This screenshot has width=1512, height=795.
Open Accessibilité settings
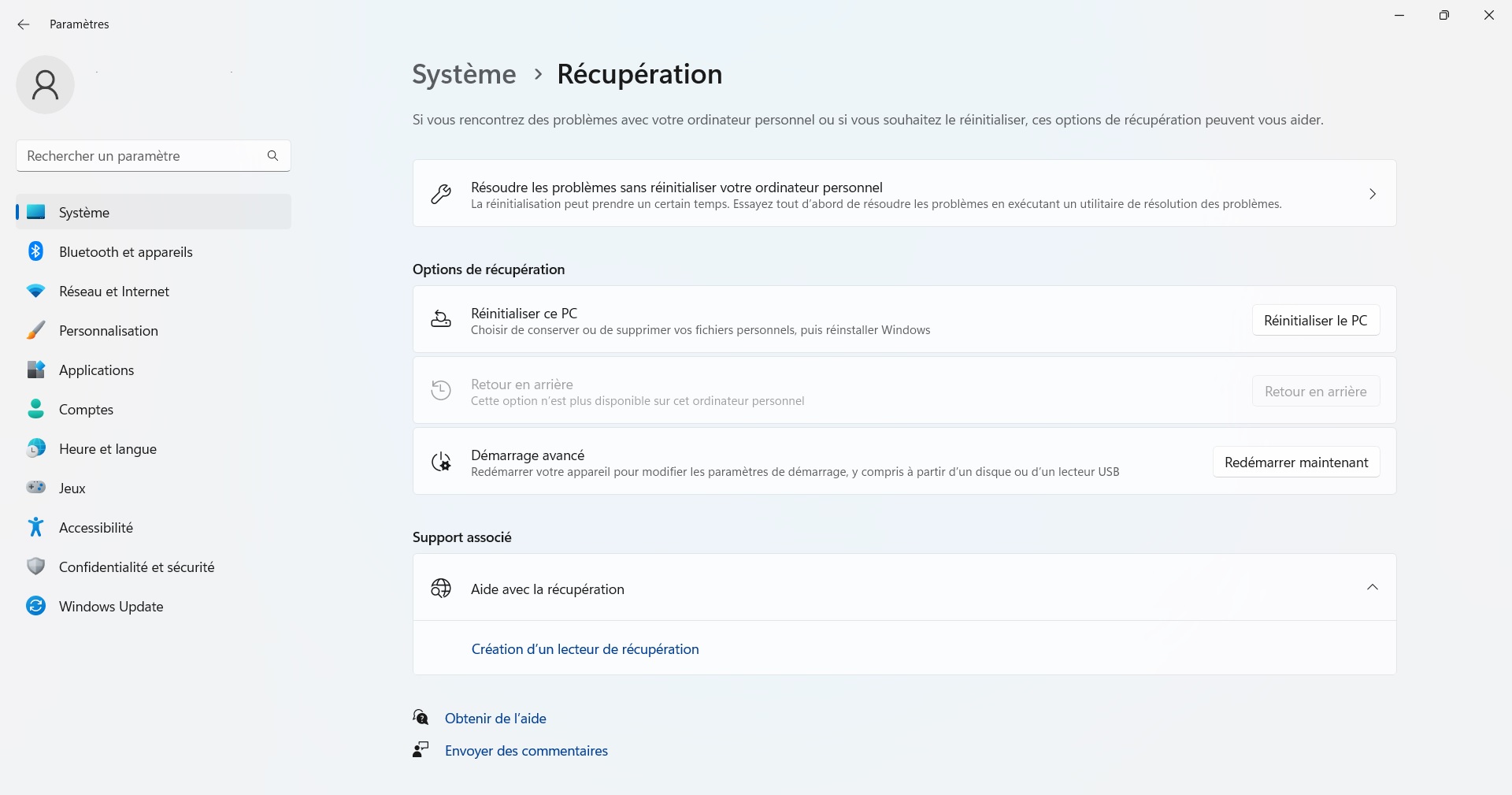pyautogui.click(x=154, y=527)
